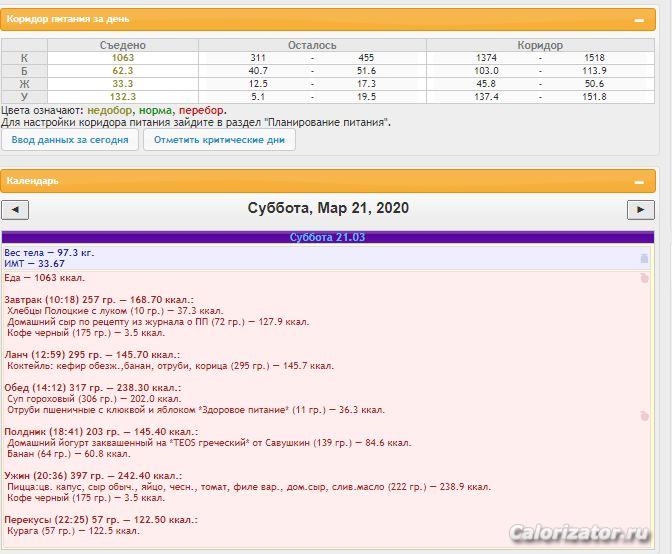Open the Перекусы (22:25) snack entry

pos(98,519)
